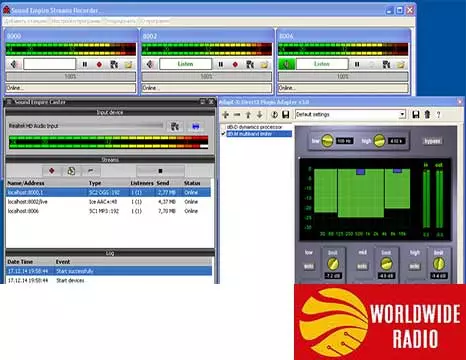Image resolution: width=466 pixels, height=360 pixels.
Task: Toggle the green speaker icon on stream 8006
Action: coord(287,64)
